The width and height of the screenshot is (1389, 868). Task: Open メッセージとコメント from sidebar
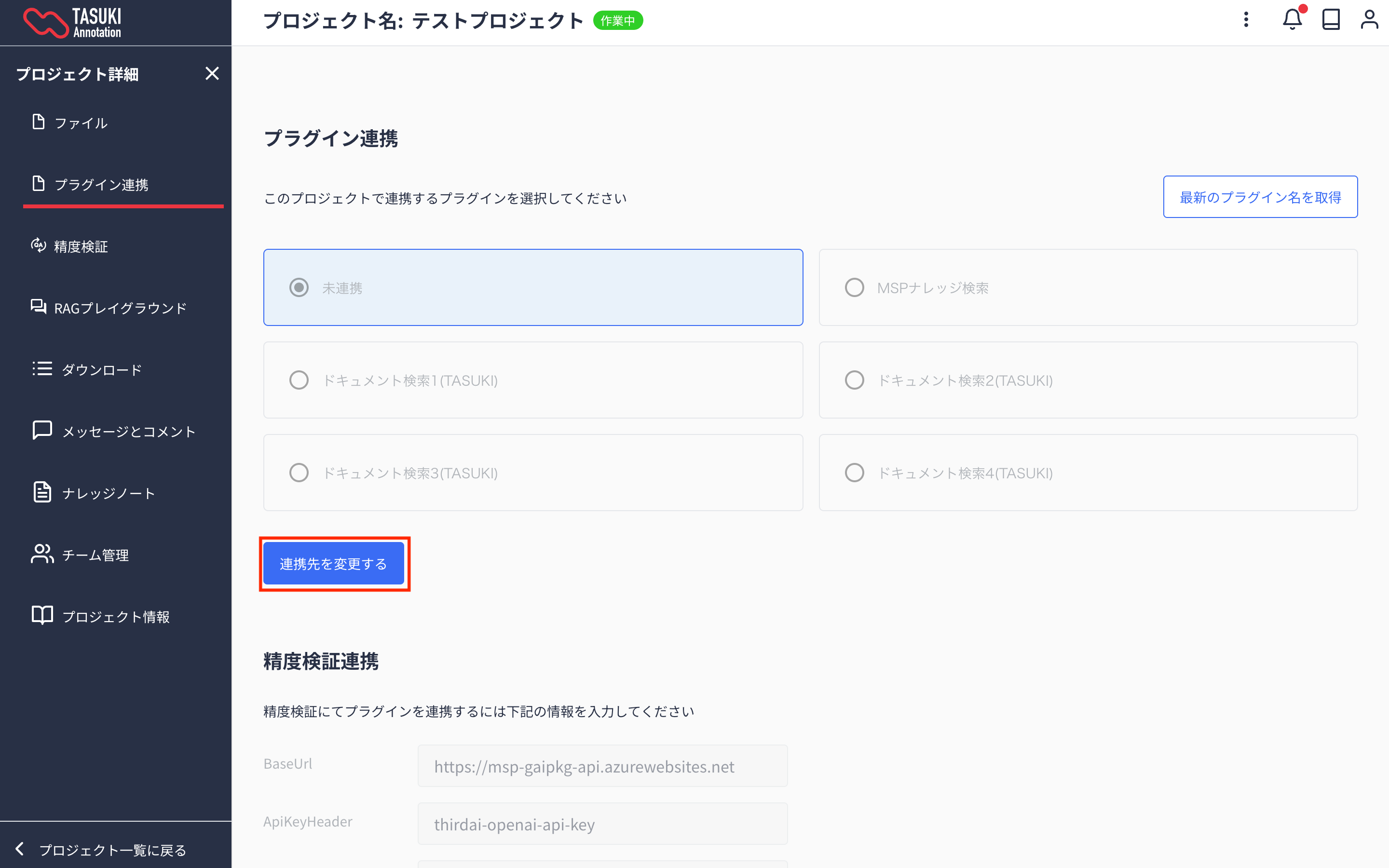pyautogui.click(x=128, y=431)
